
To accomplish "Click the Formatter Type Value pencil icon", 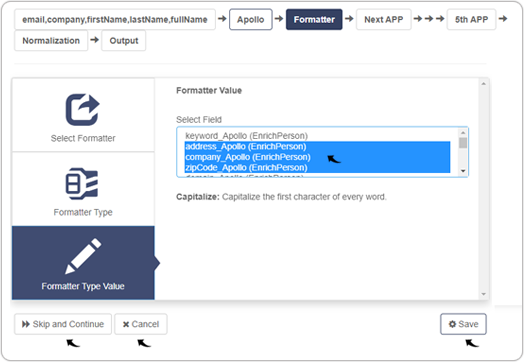I will pyautogui.click(x=83, y=256).
